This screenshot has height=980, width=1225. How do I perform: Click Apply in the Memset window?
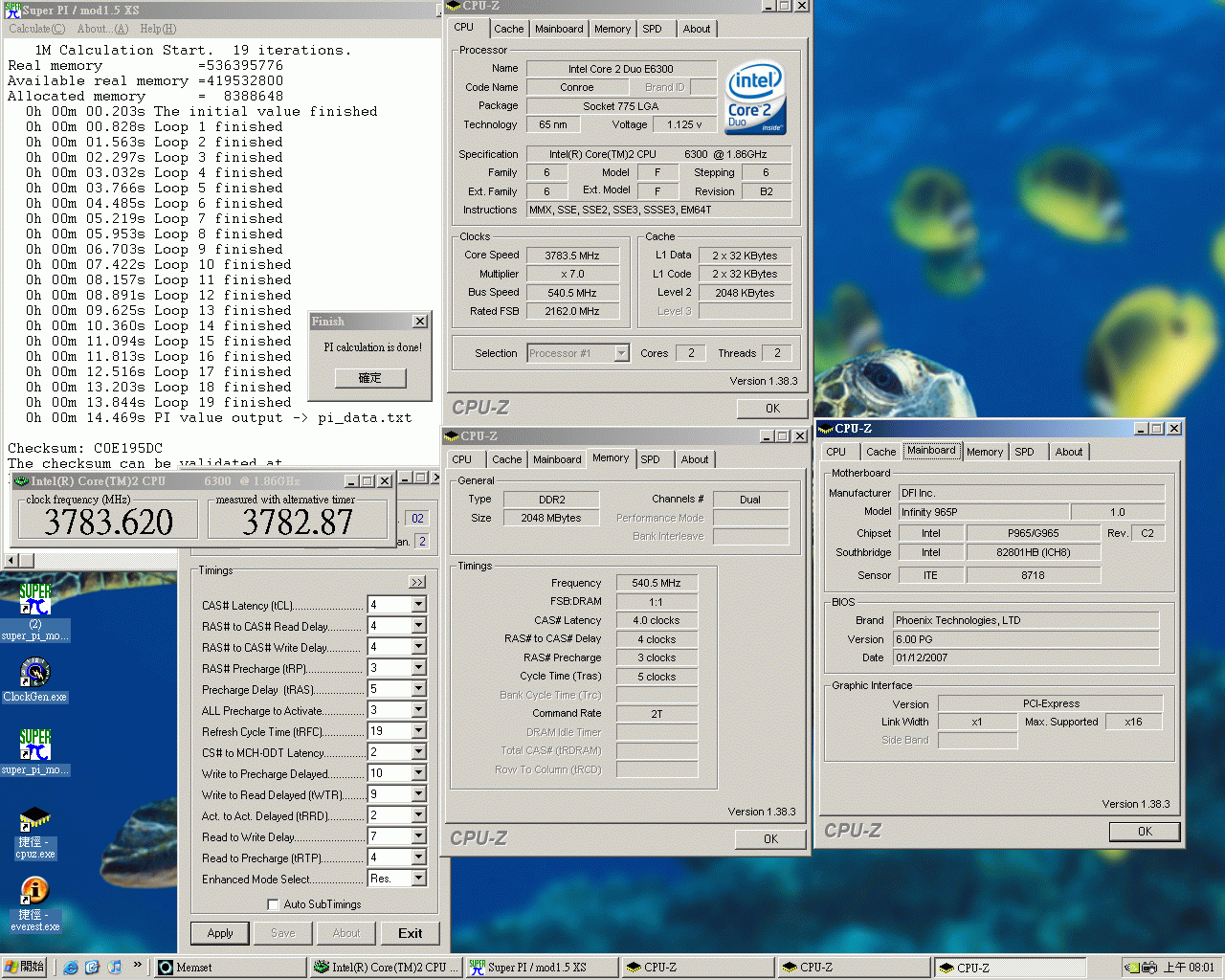[x=220, y=933]
